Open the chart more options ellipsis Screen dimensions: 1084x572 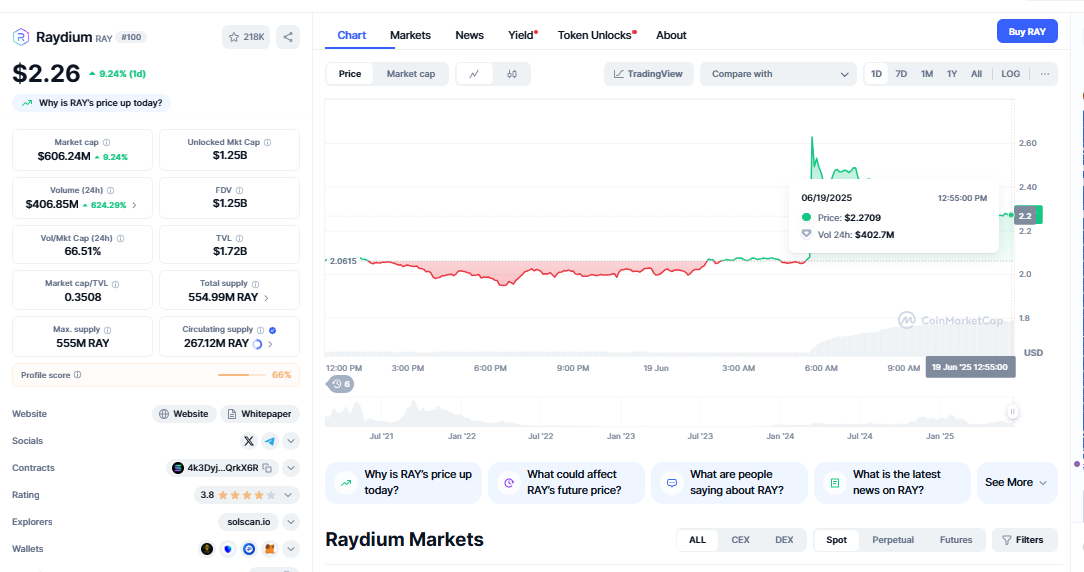[1045, 74]
